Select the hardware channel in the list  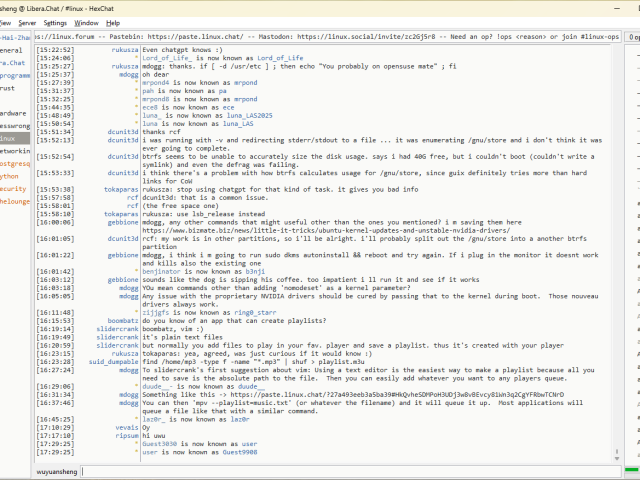[14, 113]
